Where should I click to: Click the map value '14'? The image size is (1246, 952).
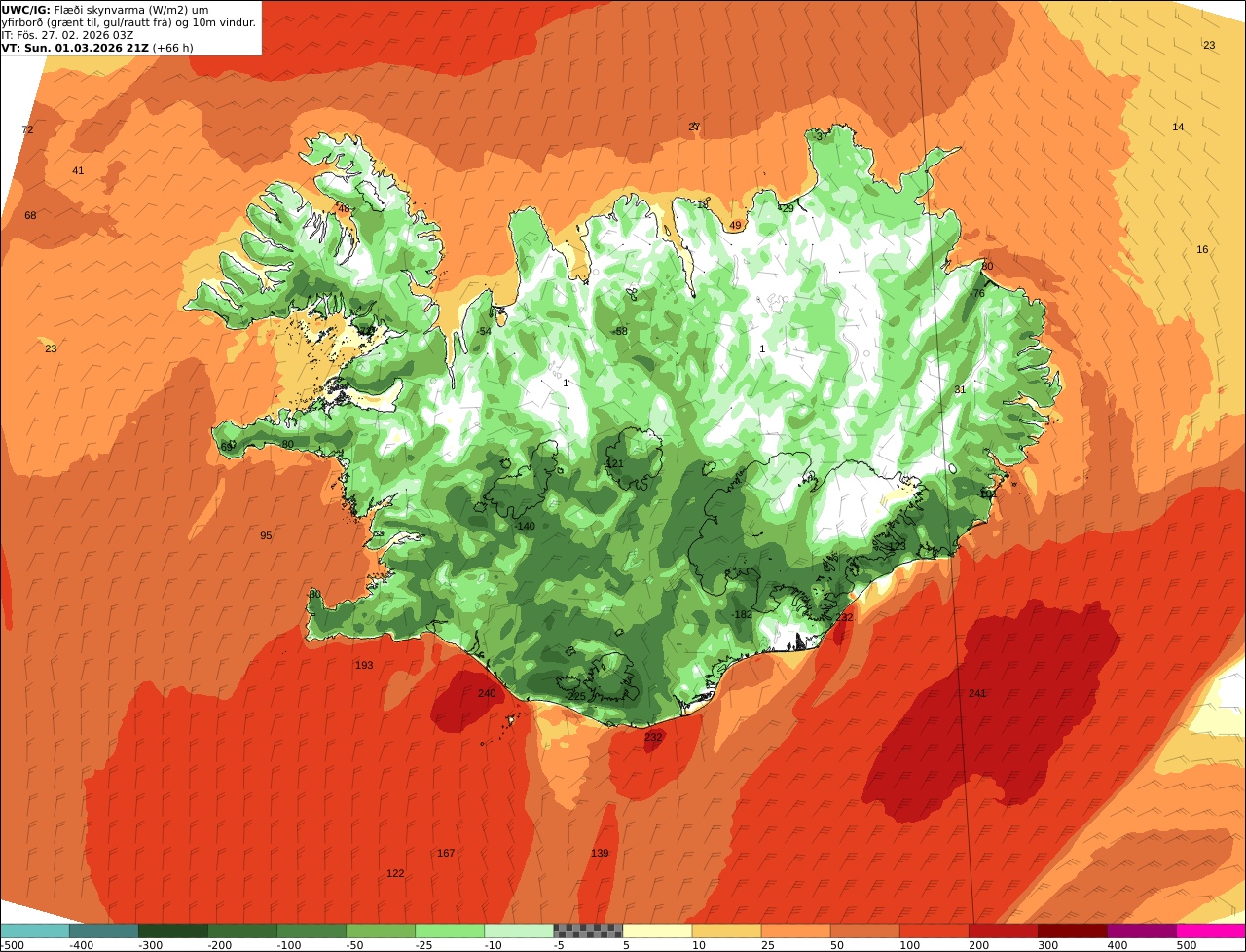pyautogui.click(x=1178, y=127)
